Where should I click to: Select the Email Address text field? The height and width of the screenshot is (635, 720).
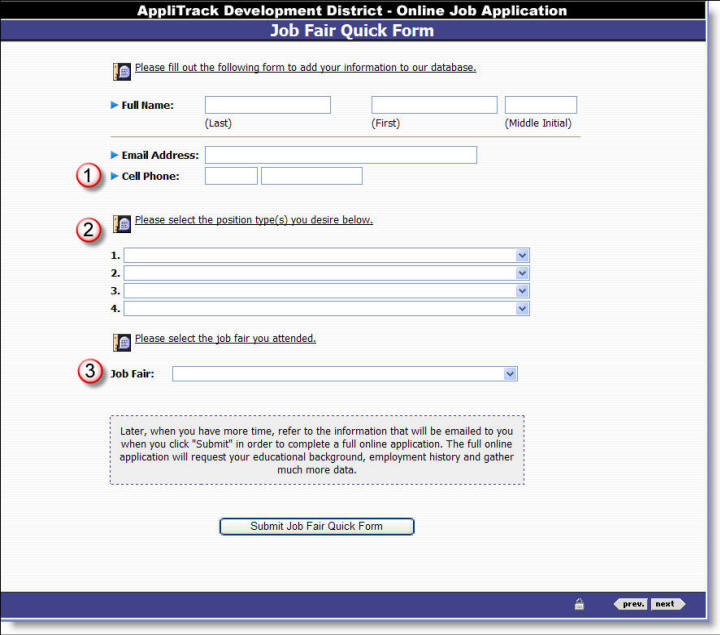(340, 155)
